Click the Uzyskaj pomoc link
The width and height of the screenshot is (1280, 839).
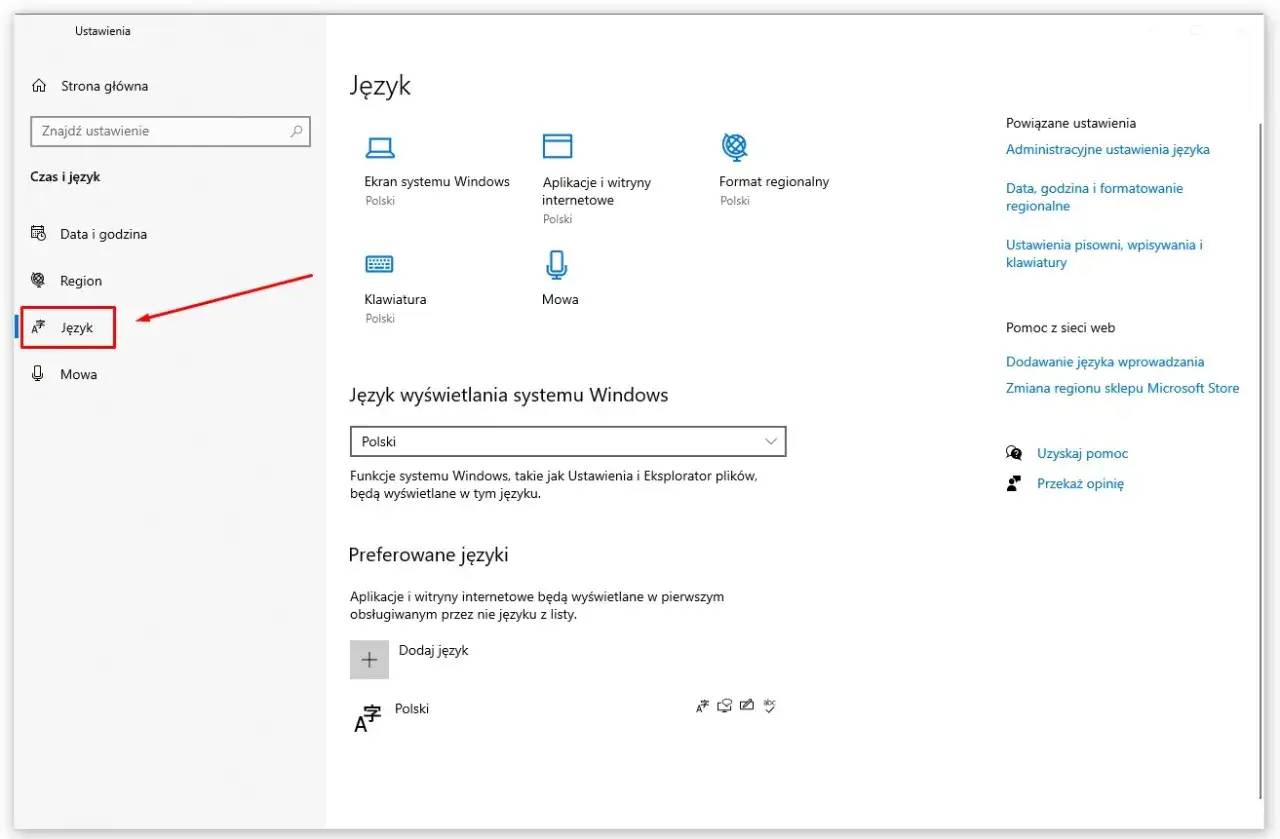pyautogui.click(x=1082, y=453)
